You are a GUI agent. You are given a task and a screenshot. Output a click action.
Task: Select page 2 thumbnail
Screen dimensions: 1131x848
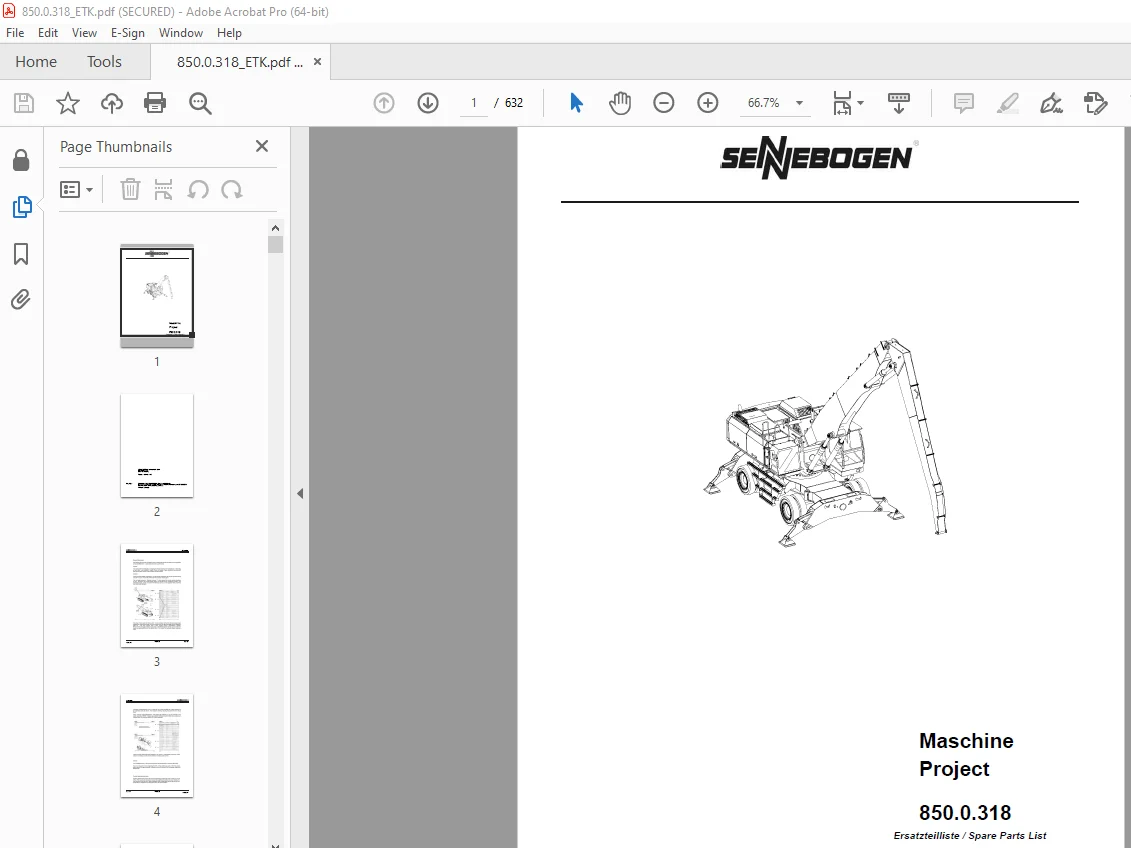[157, 446]
